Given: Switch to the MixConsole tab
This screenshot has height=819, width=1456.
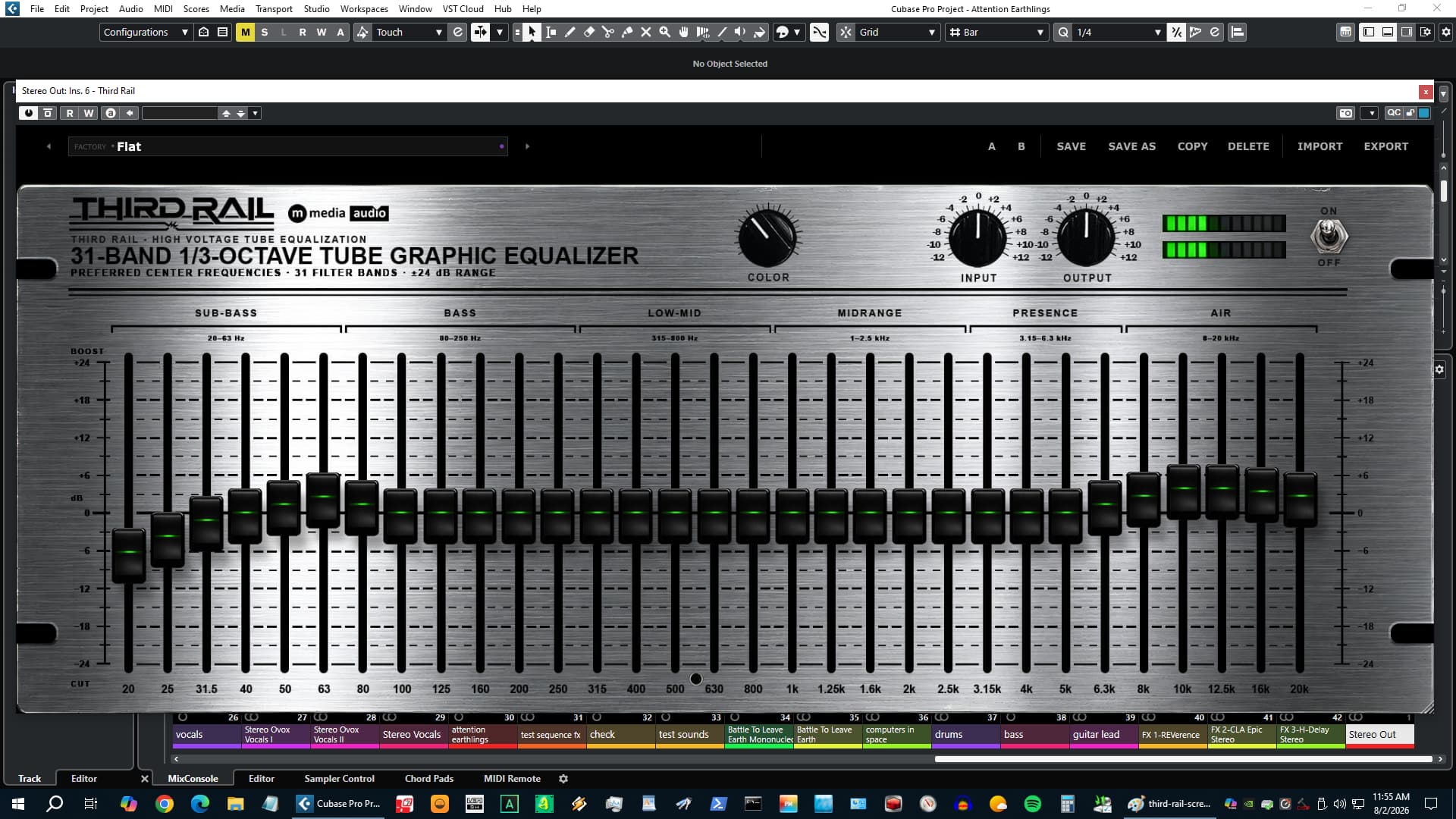Looking at the screenshot, I should (193, 779).
